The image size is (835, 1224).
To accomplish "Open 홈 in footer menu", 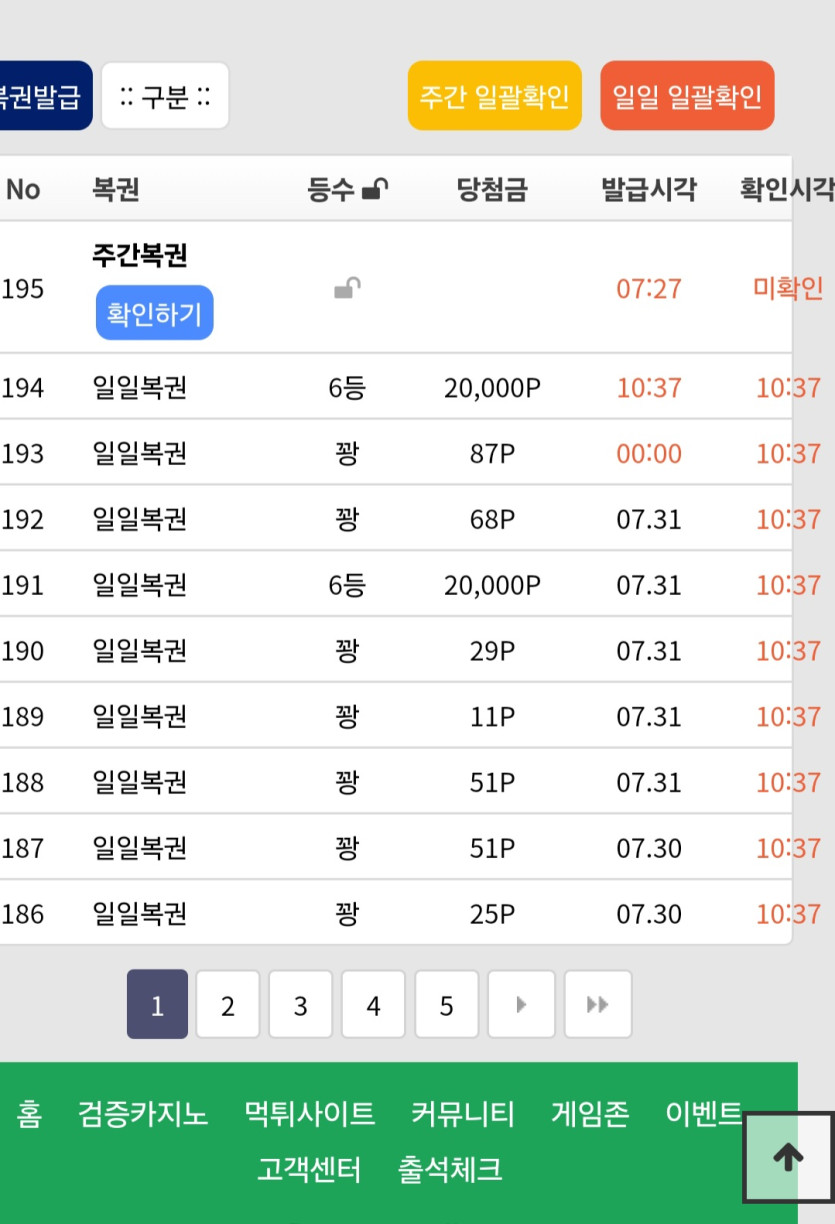I will [x=29, y=1113].
